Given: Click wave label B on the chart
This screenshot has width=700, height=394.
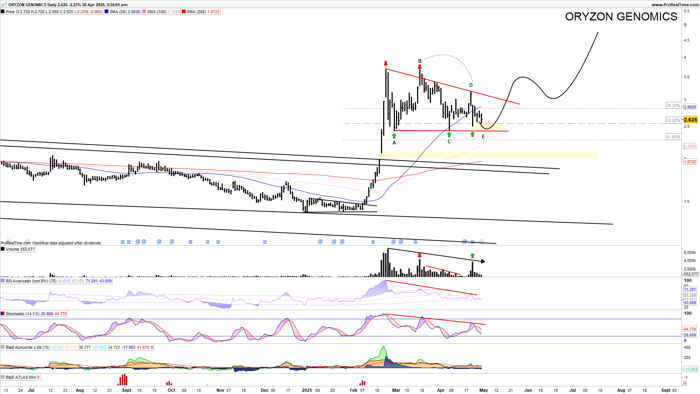Looking at the screenshot, I should [420, 61].
